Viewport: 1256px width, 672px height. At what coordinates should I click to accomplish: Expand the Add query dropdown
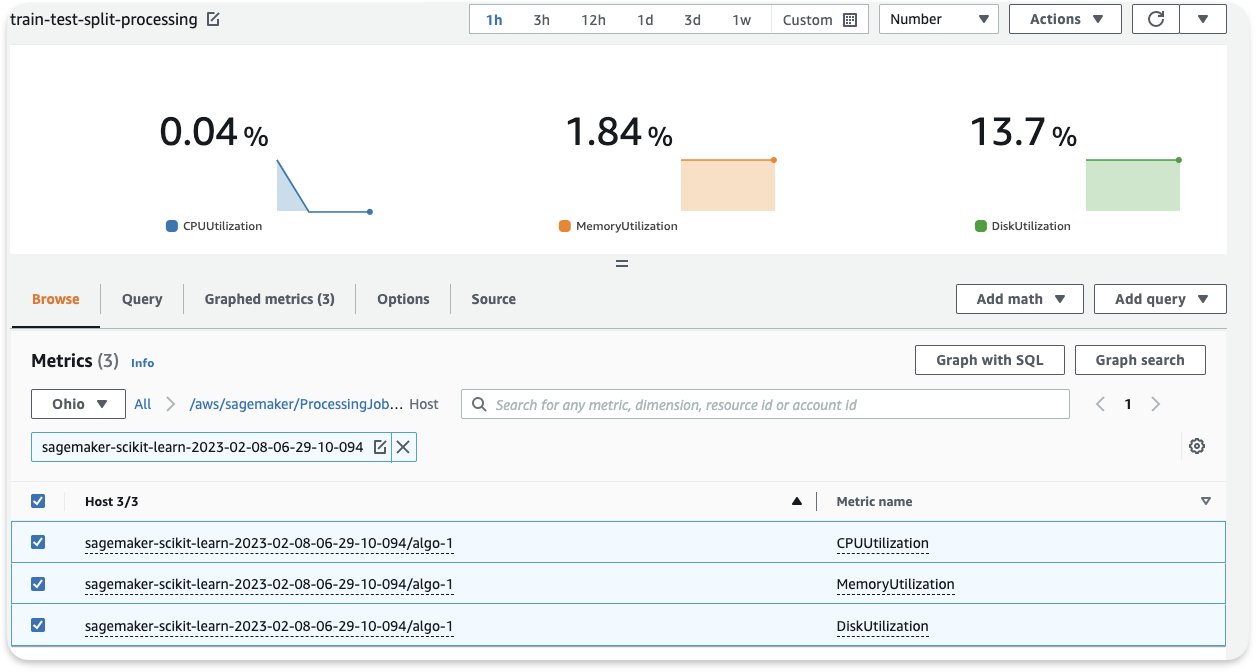(x=1160, y=299)
